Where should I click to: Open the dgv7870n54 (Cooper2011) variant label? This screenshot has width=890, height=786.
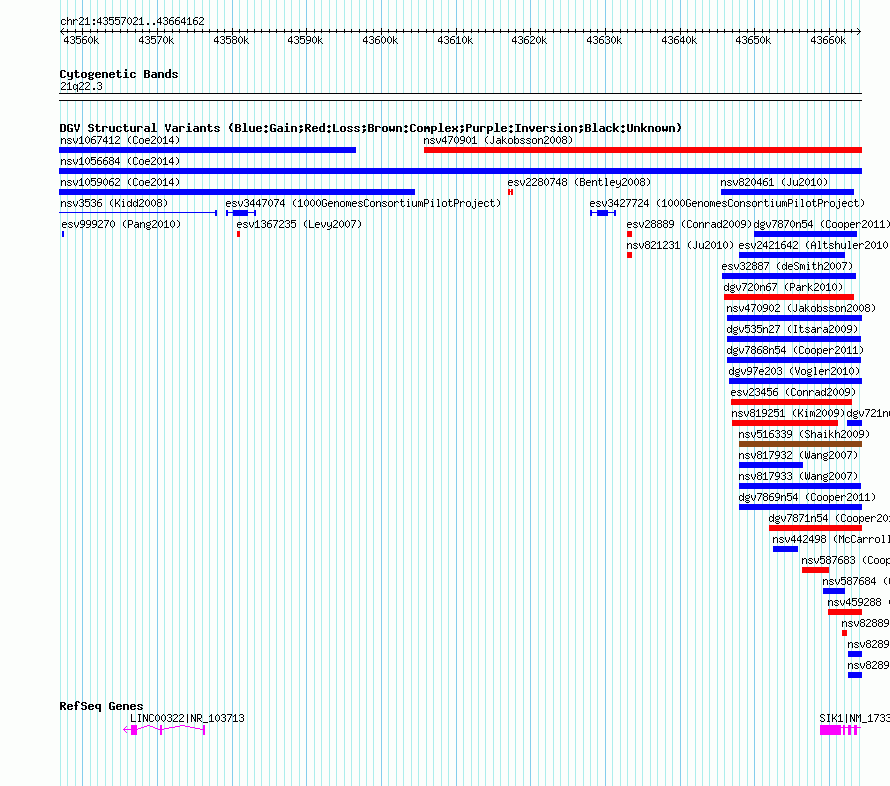pos(821,224)
